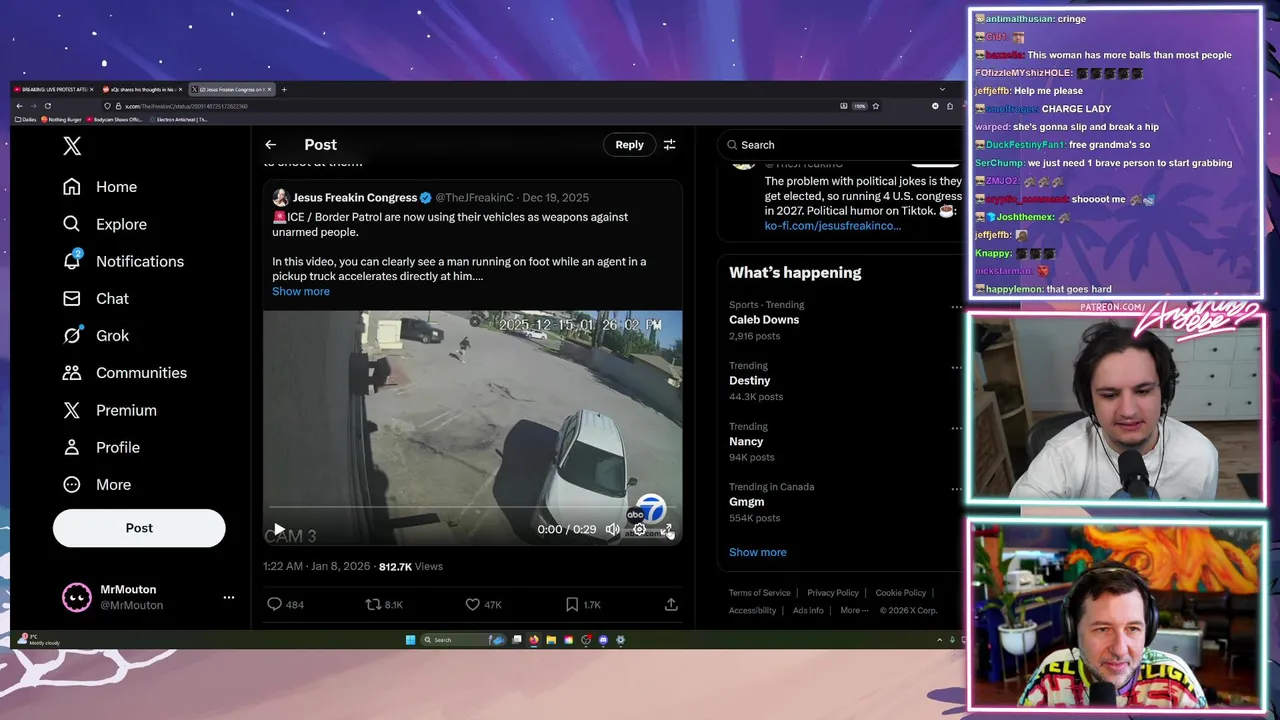This screenshot has width=1280, height=720.
Task: Open Nothing Burger bookmark
Action: pyautogui.click(x=61, y=120)
